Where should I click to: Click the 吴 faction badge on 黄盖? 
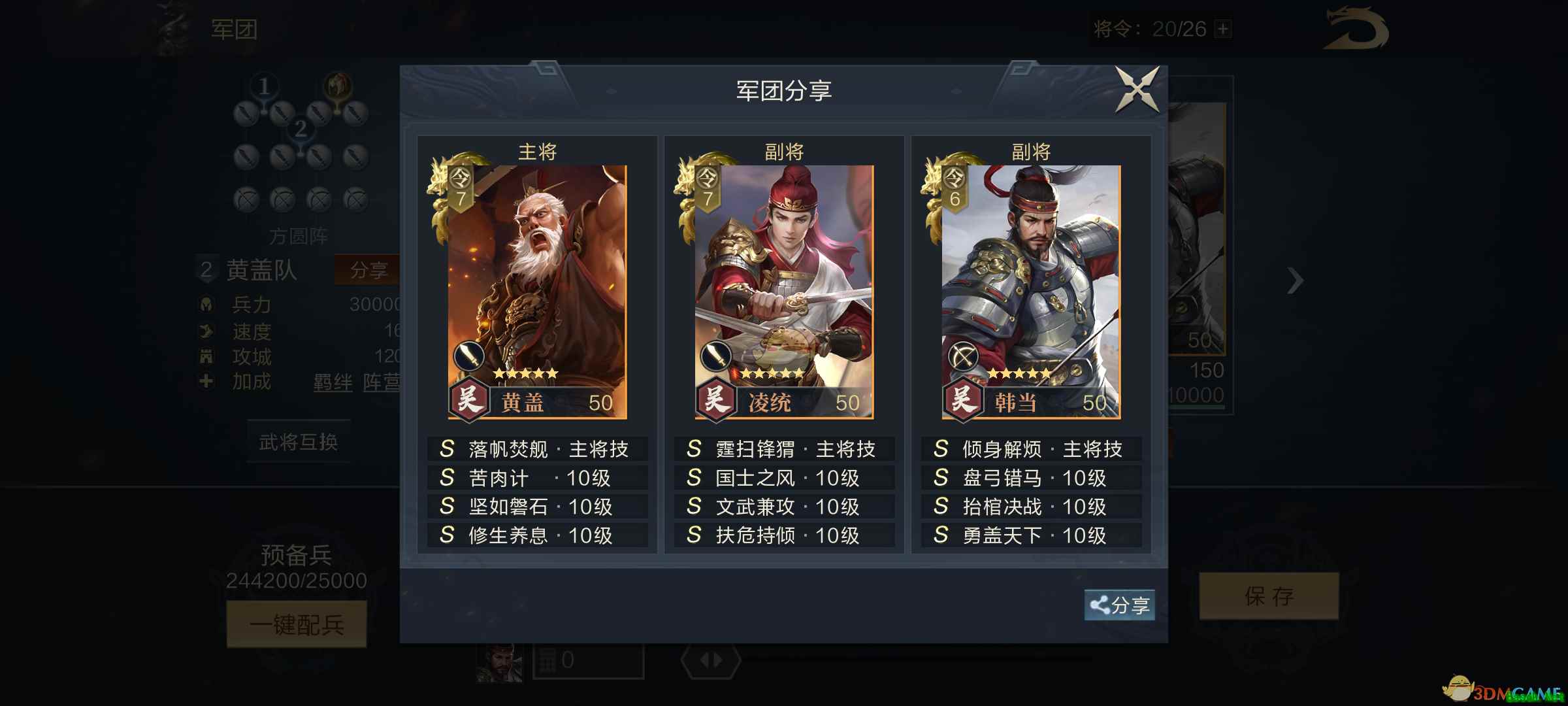click(468, 398)
